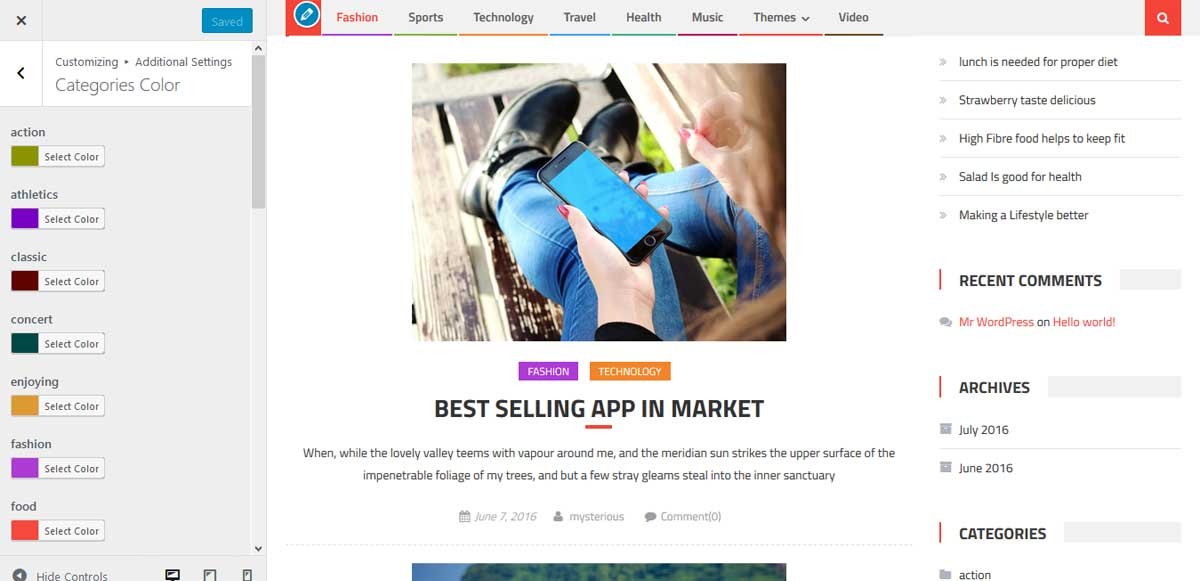
Task: Click the orange TECHNOLOGY category tag
Action: coord(630,371)
